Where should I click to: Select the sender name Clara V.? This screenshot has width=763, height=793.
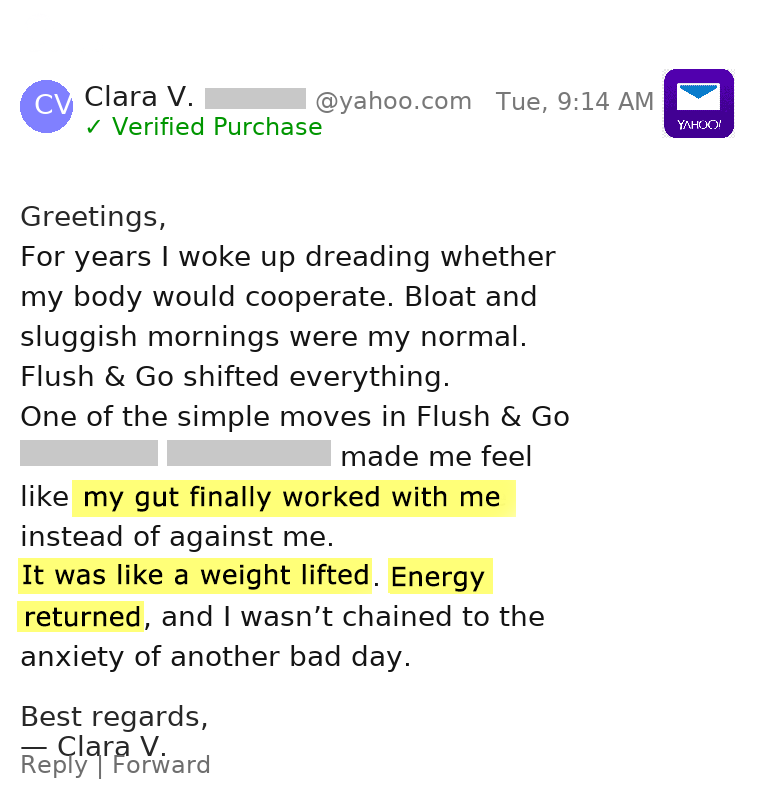pos(139,97)
